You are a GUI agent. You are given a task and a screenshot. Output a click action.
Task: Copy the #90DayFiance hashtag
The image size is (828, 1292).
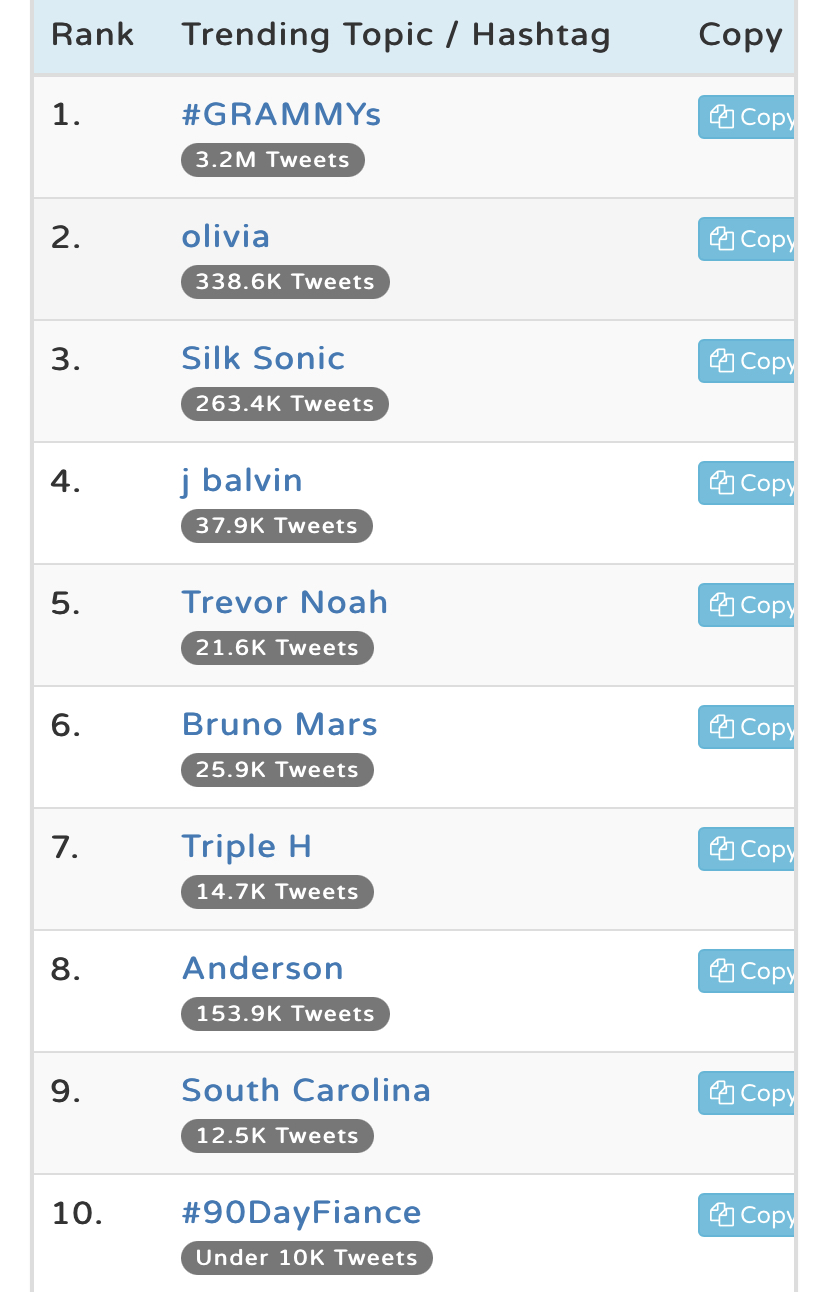(x=746, y=1215)
